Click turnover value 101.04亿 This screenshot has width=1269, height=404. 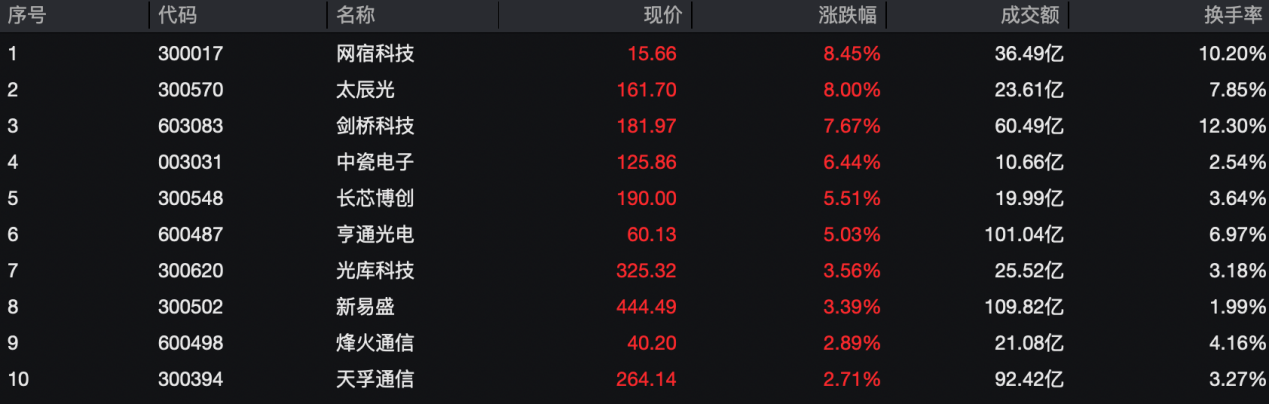(x=1025, y=235)
